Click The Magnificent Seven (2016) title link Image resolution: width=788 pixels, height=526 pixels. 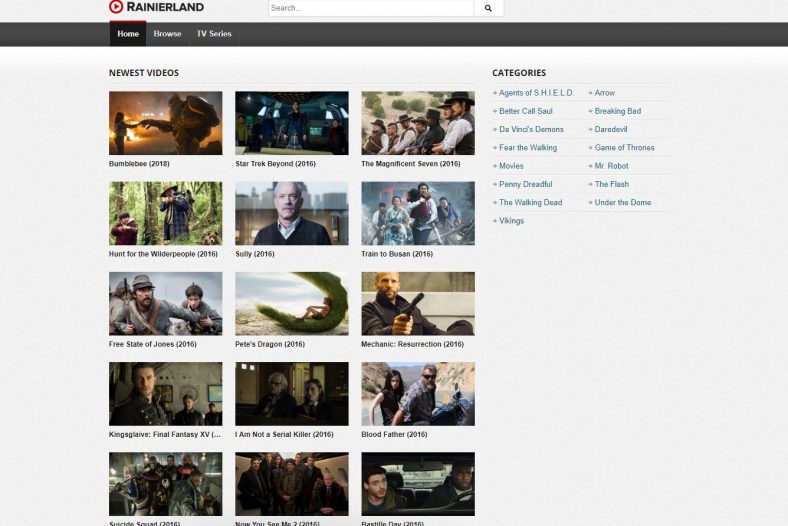click(411, 164)
